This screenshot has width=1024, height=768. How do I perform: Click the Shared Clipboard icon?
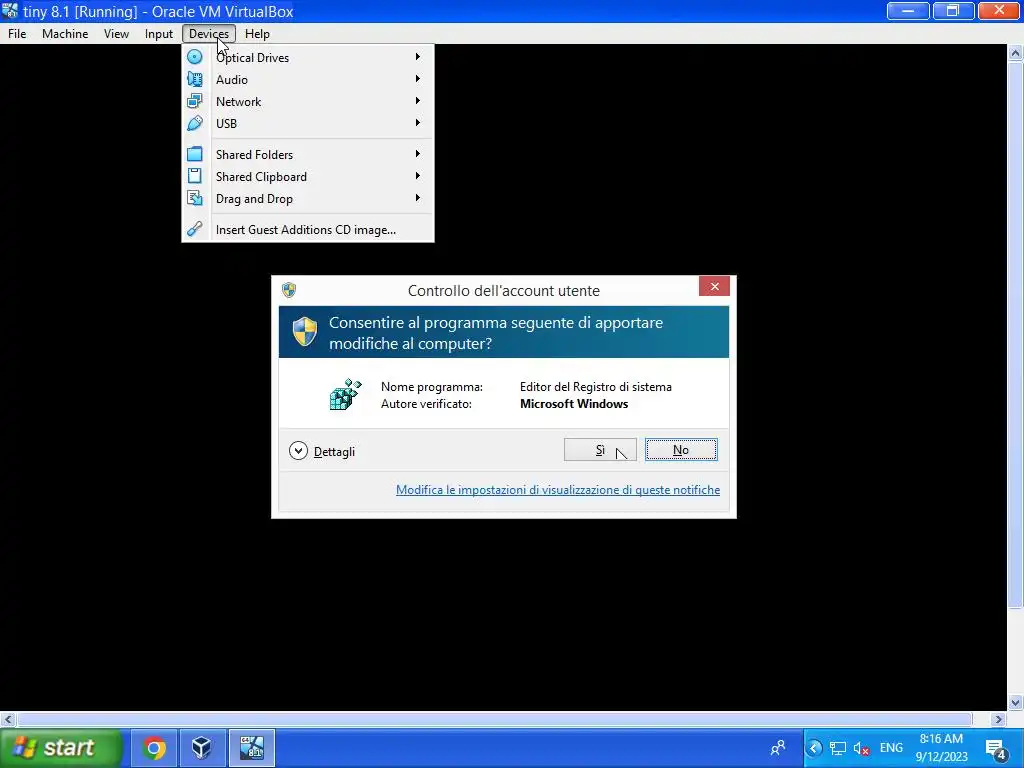195,176
